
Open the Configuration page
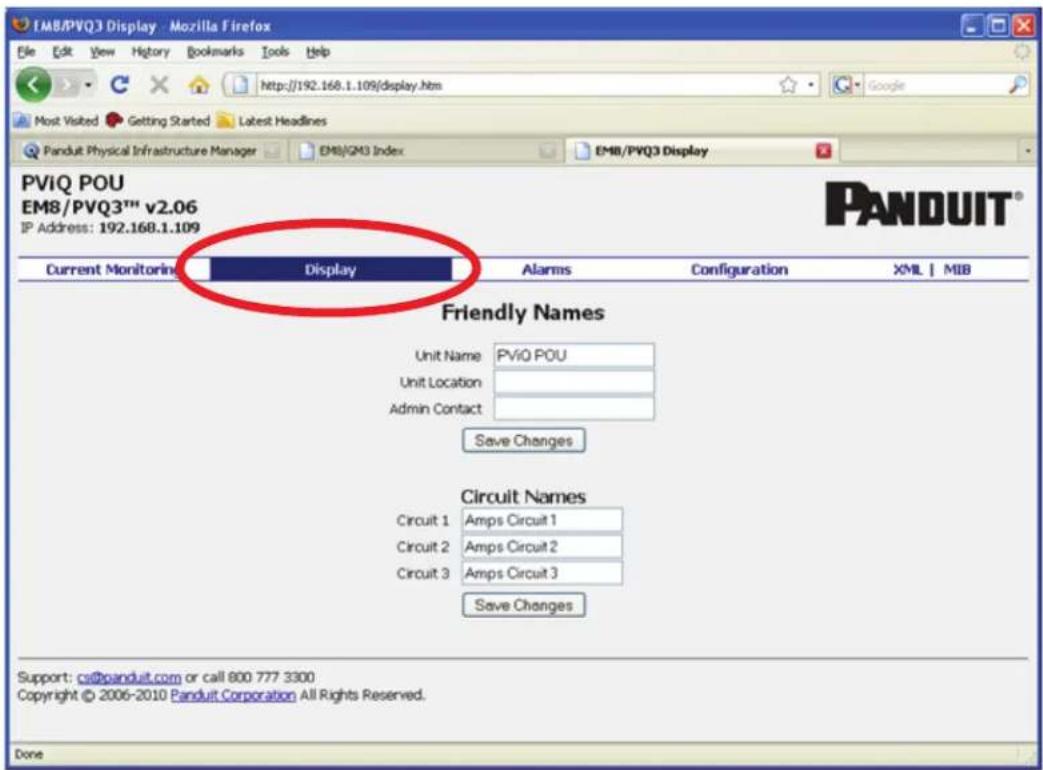[739, 269]
